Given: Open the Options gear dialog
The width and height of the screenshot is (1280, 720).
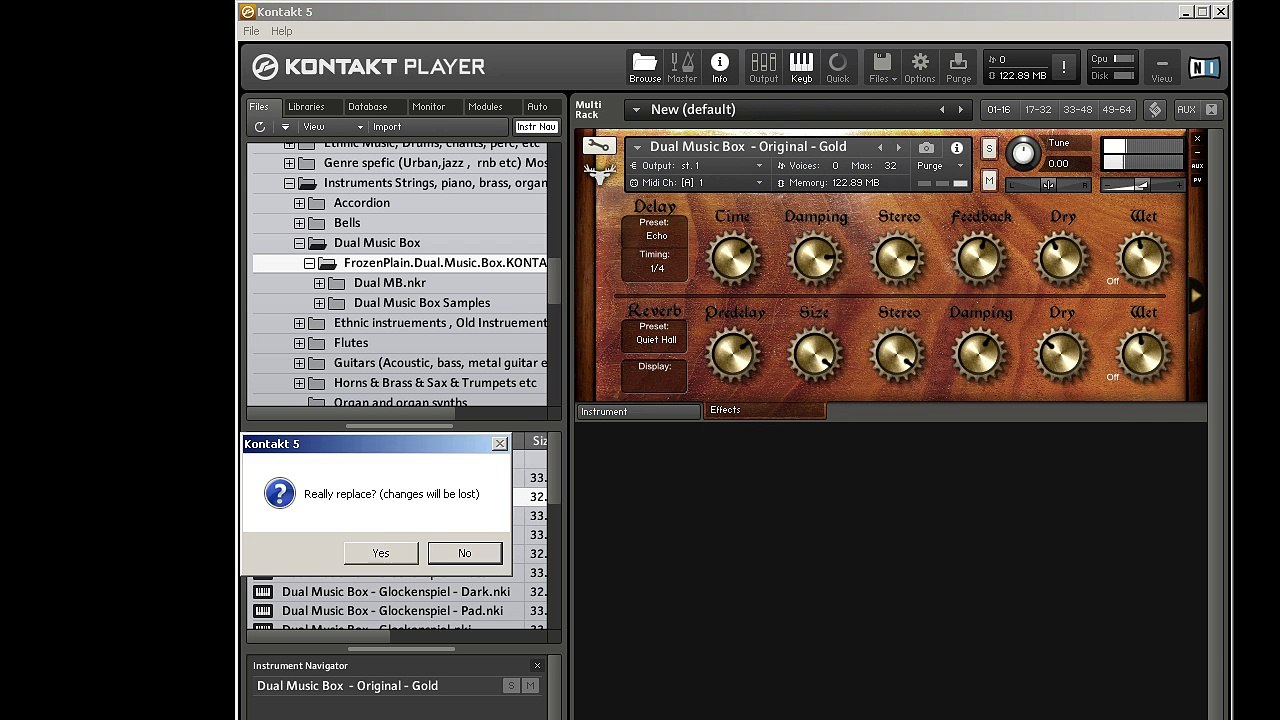Looking at the screenshot, I should [920, 67].
